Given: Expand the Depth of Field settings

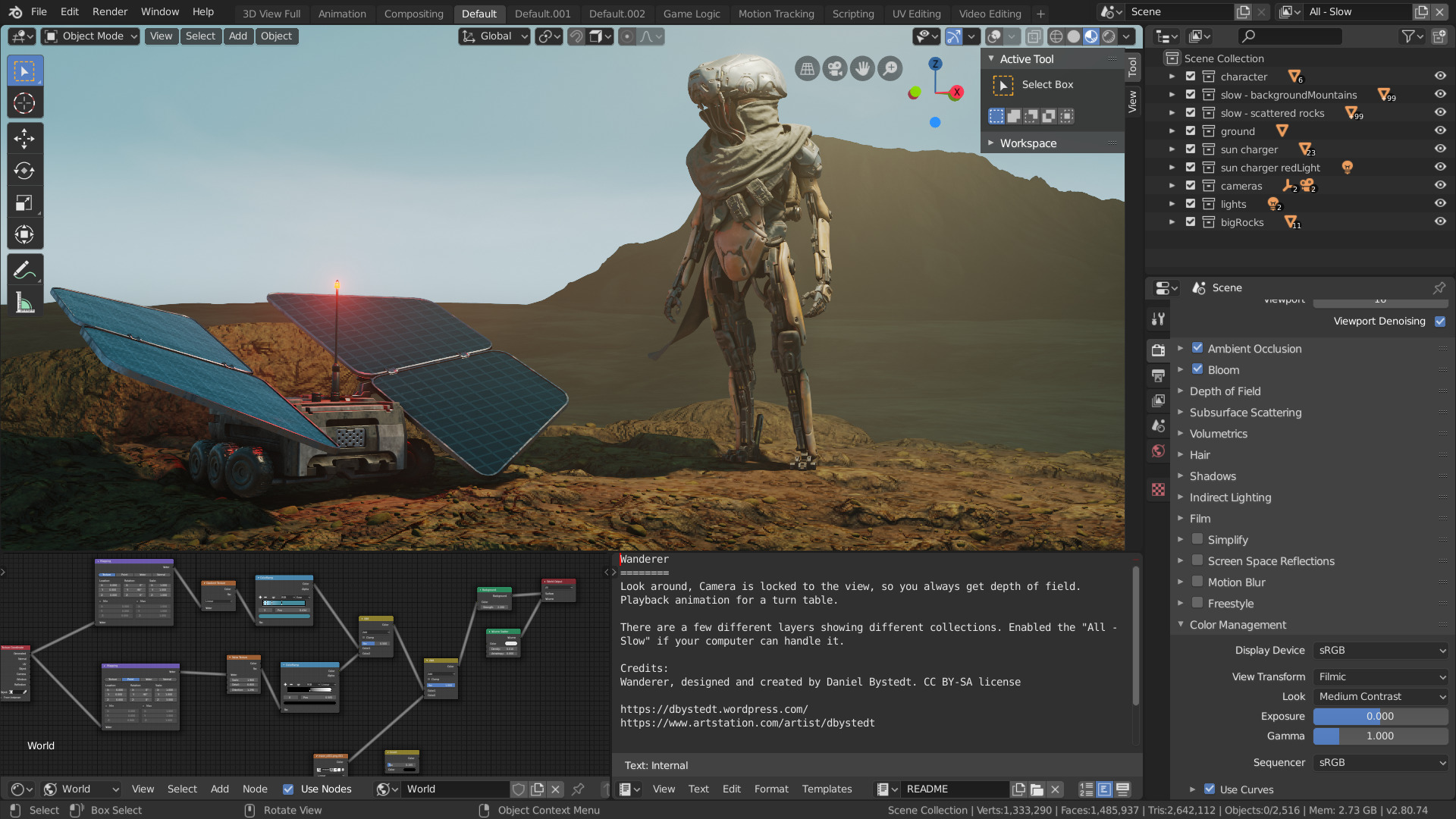Looking at the screenshot, I should click(x=1182, y=391).
